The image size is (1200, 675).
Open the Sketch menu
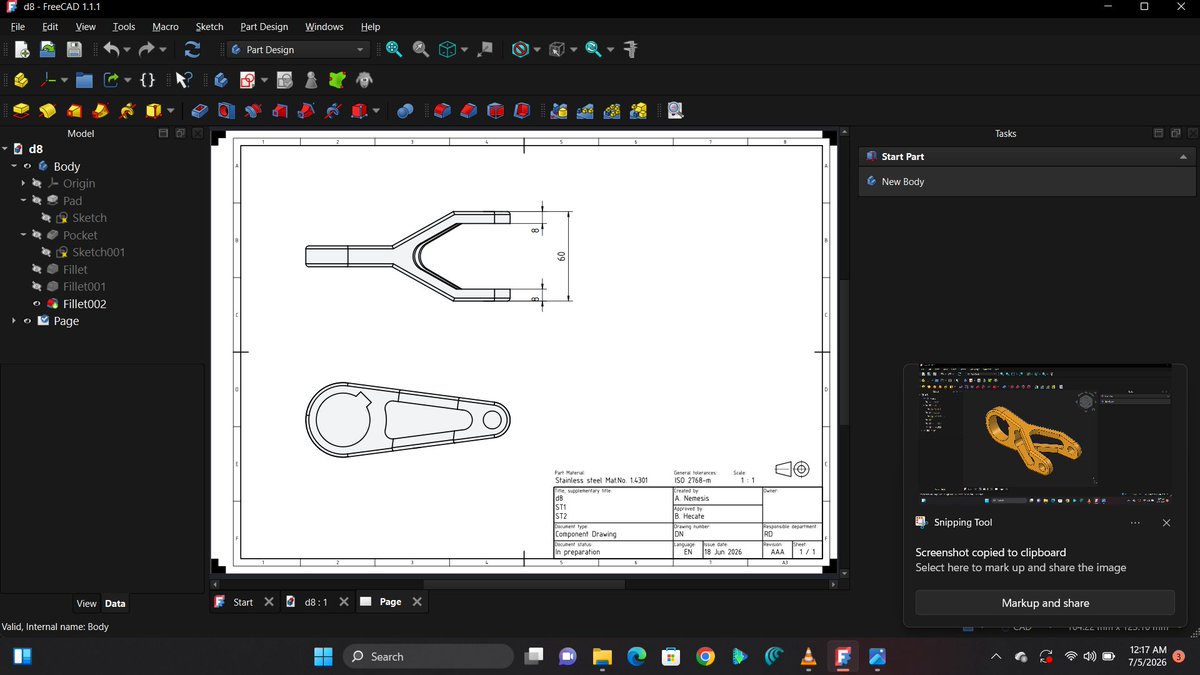pyautogui.click(x=209, y=27)
